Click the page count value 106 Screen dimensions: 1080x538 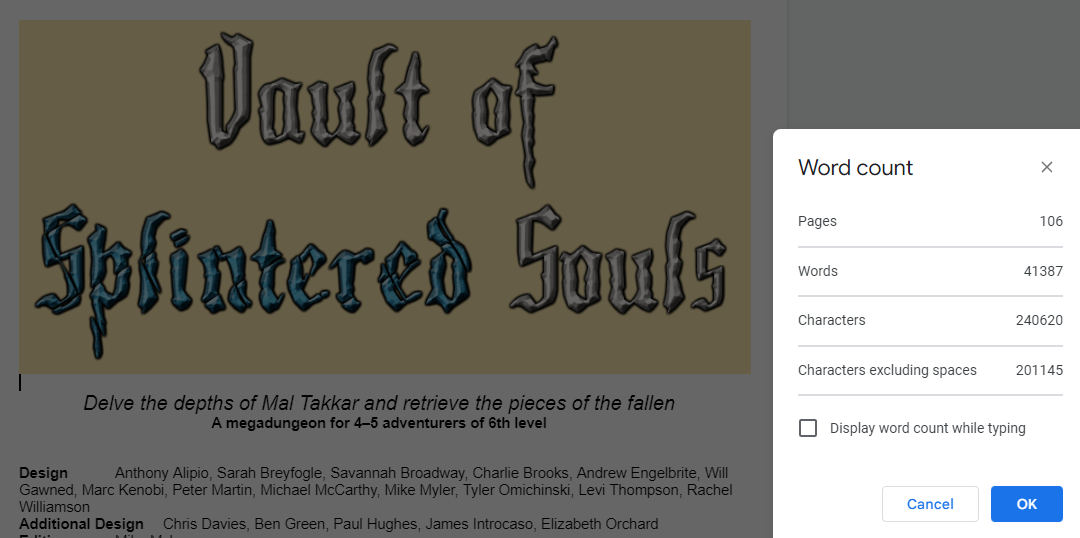point(1050,221)
